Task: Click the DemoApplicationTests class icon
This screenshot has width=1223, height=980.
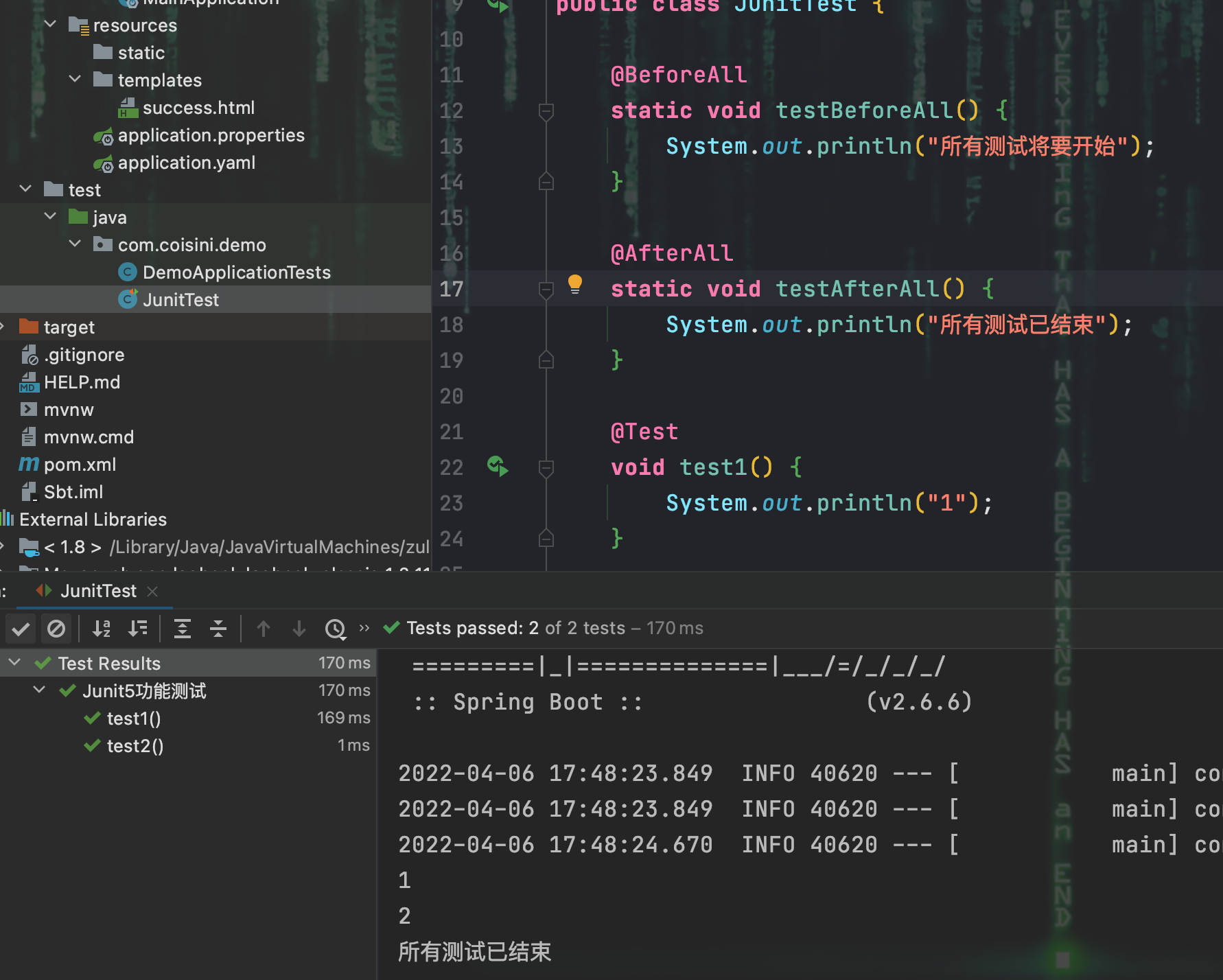Action: [x=128, y=272]
